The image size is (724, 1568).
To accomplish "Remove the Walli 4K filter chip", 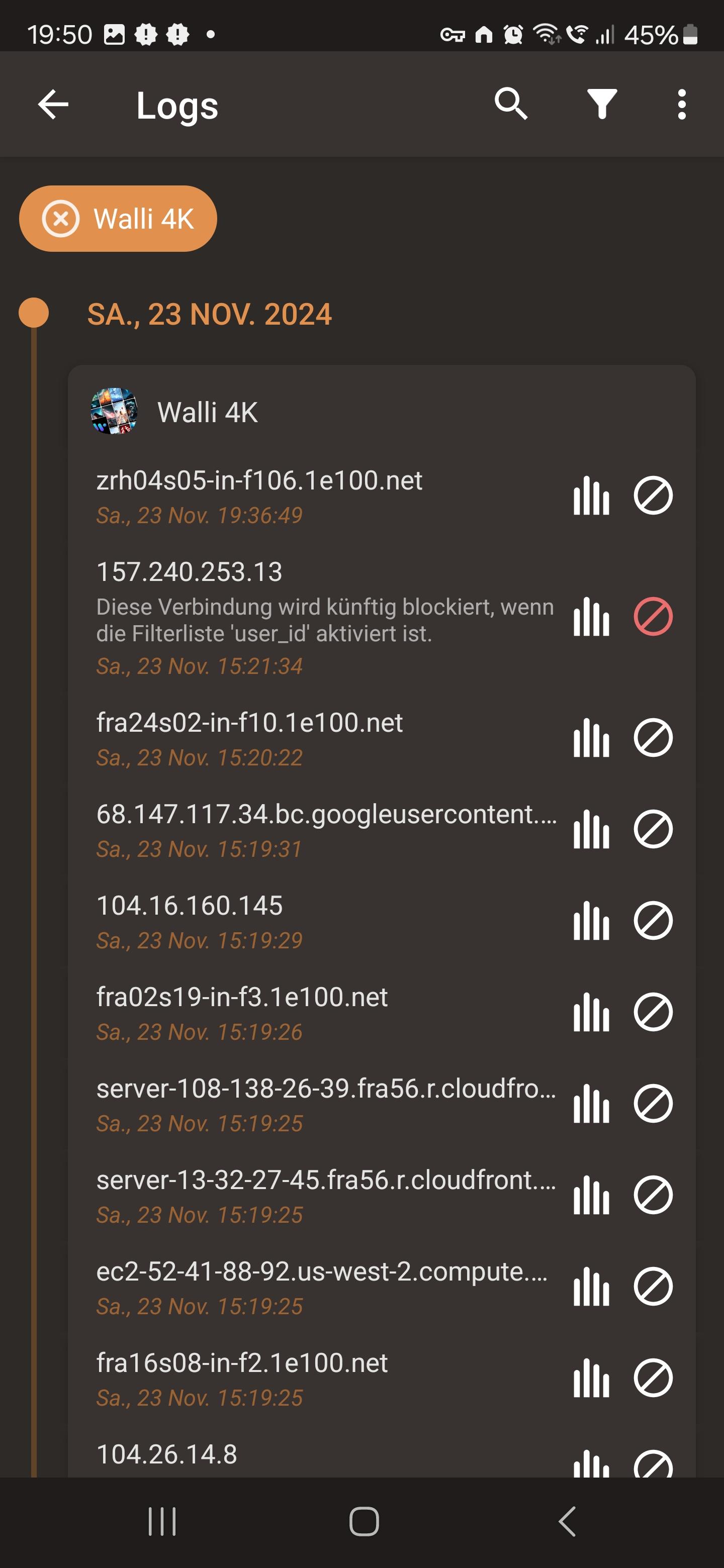I will (60, 219).
